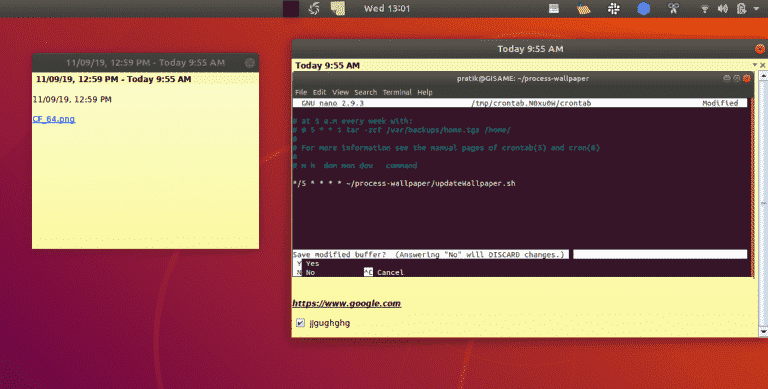This screenshot has width=768, height=389.
Task: Click the left note's grey title bar
Action: click(x=145, y=63)
